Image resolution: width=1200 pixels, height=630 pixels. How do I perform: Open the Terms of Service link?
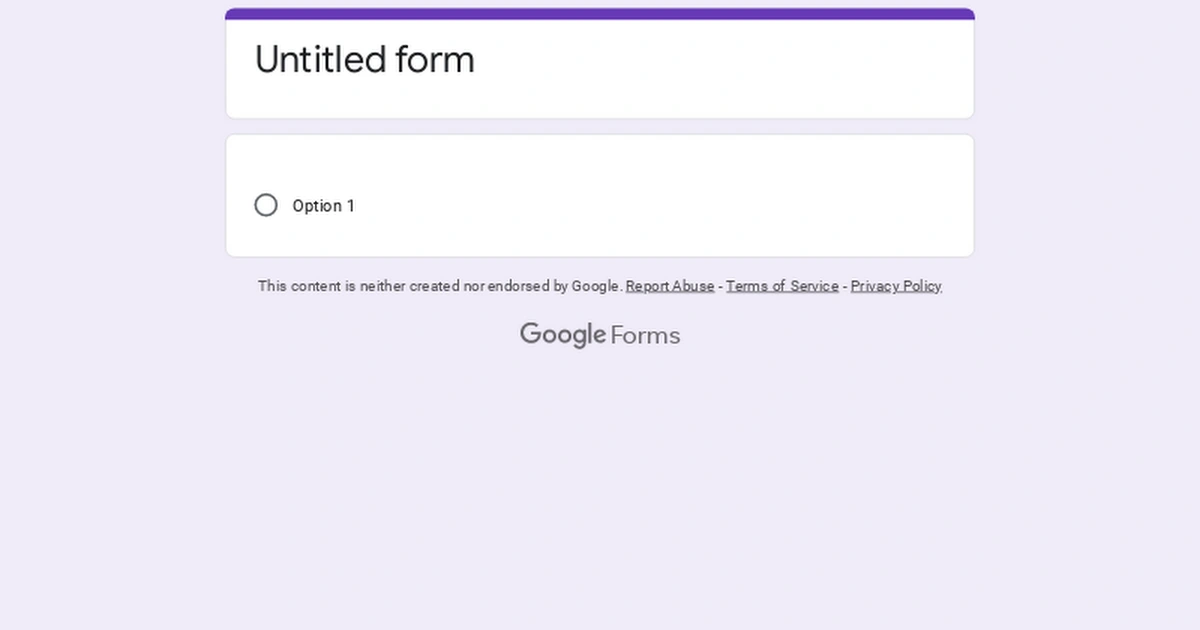click(x=782, y=286)
